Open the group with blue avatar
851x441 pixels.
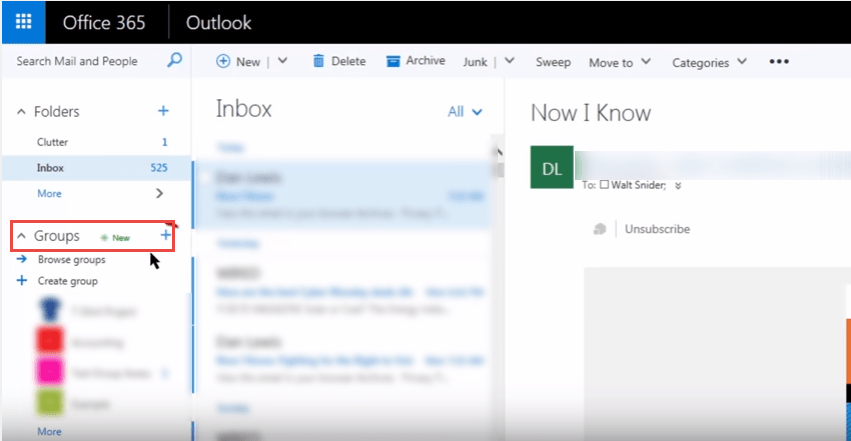[50, 310]
